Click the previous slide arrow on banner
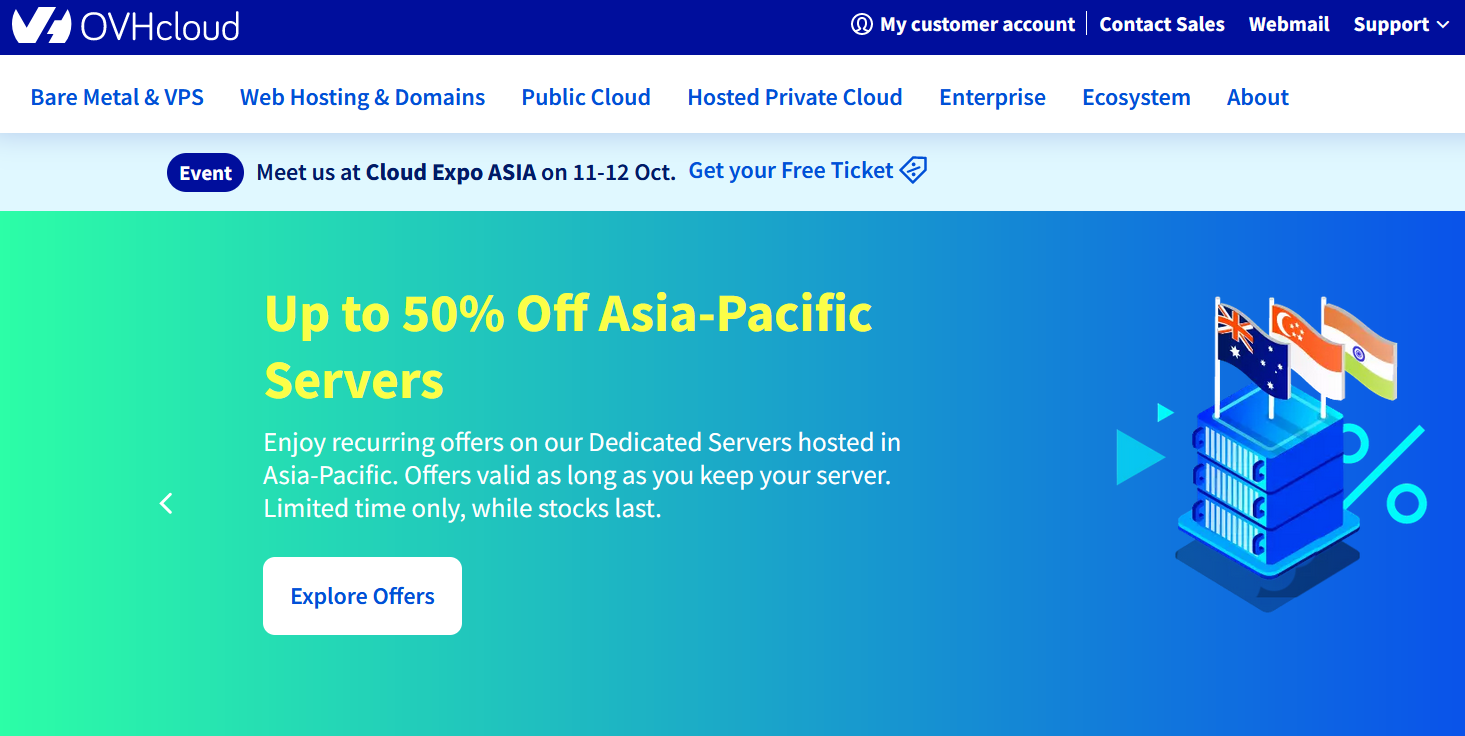Screen dimensions: 1465x736 point(166,503)
